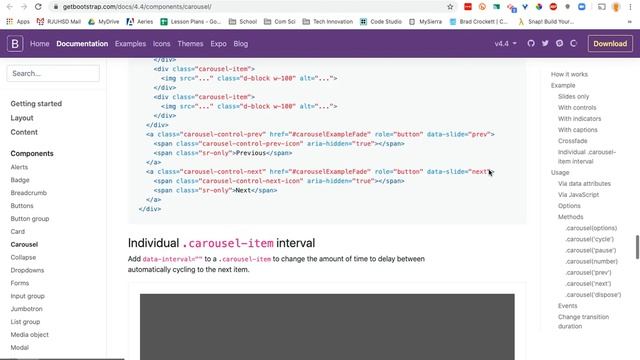Open the Tech Innovation bookmarks folder

tap(328, 22)
